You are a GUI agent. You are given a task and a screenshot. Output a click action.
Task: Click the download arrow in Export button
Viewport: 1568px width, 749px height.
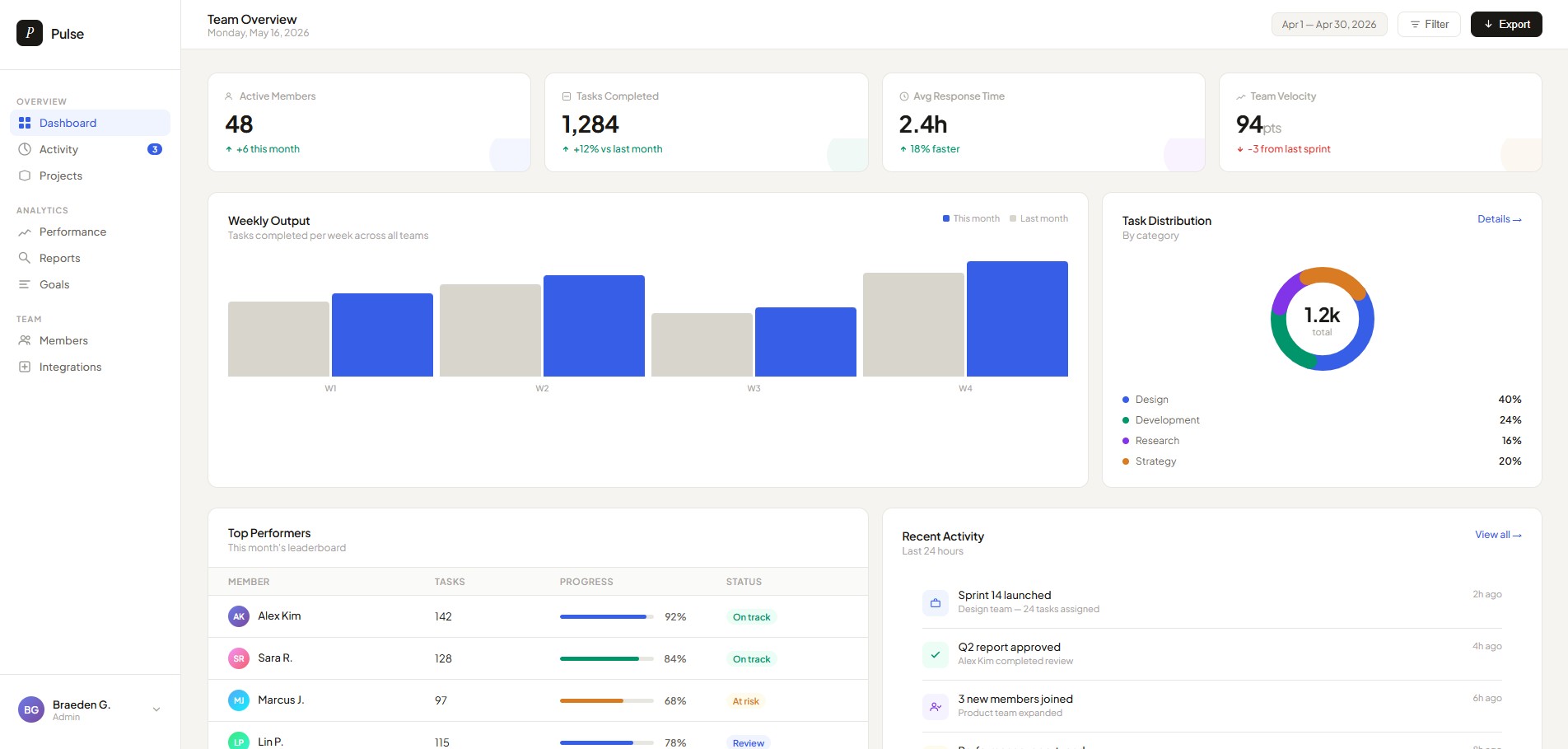pyautogui.click(x=1489, y=25)
